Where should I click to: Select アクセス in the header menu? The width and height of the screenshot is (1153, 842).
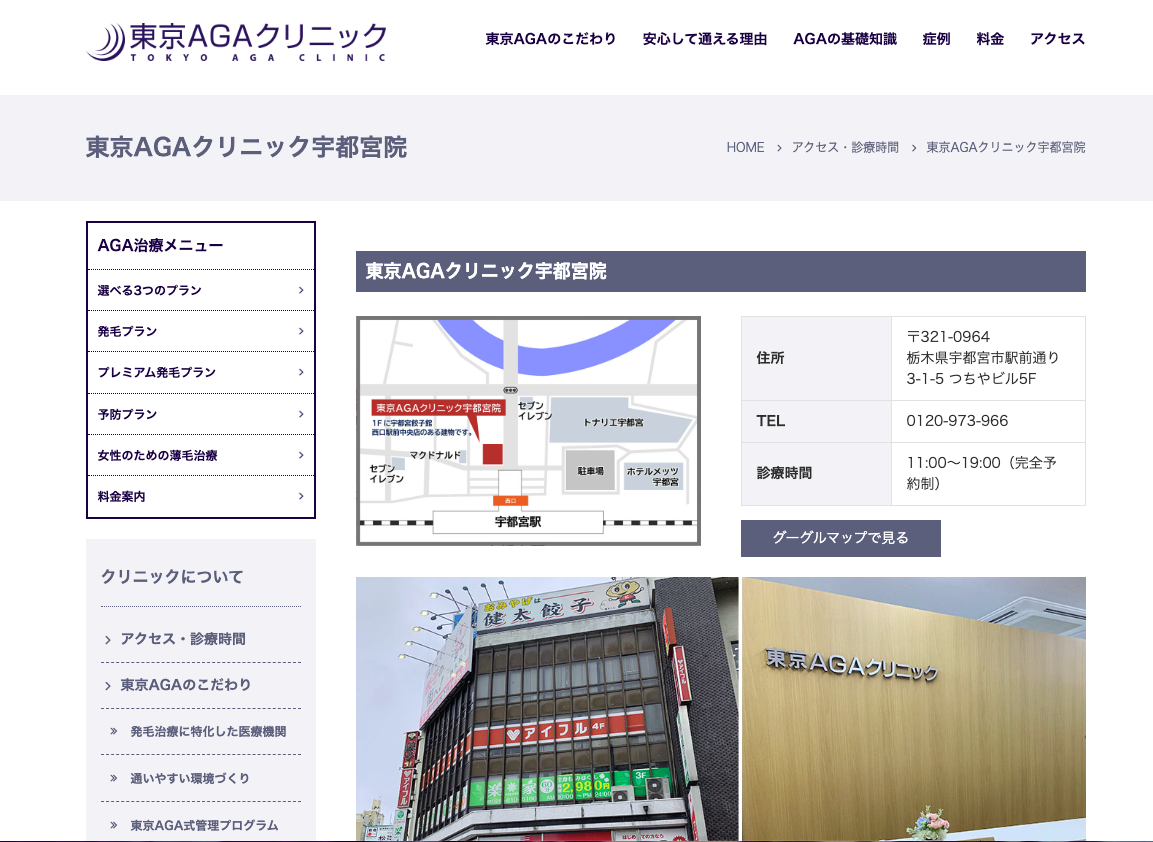click(1056, 38)
